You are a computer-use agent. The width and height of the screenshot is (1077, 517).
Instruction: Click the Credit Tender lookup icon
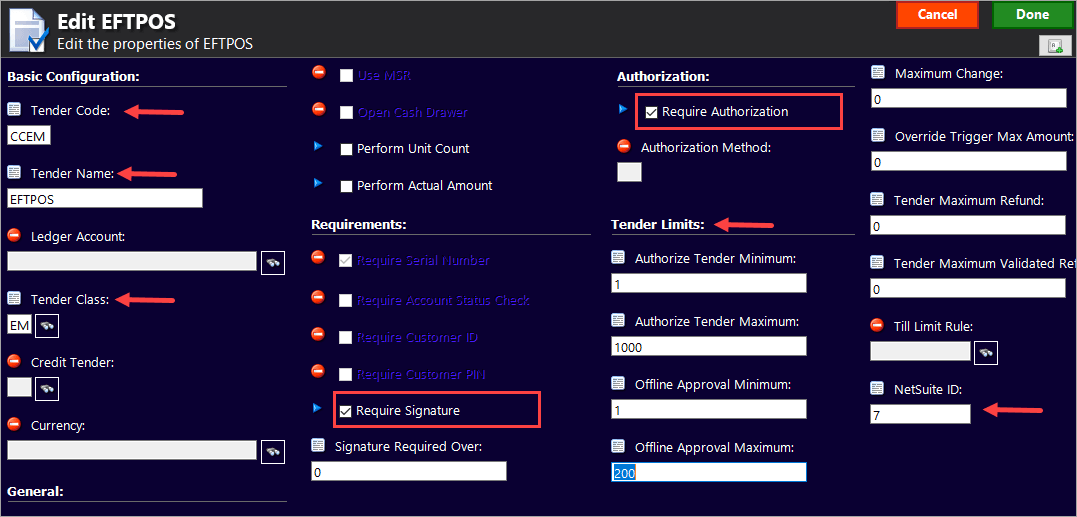[x=46, y=387]
